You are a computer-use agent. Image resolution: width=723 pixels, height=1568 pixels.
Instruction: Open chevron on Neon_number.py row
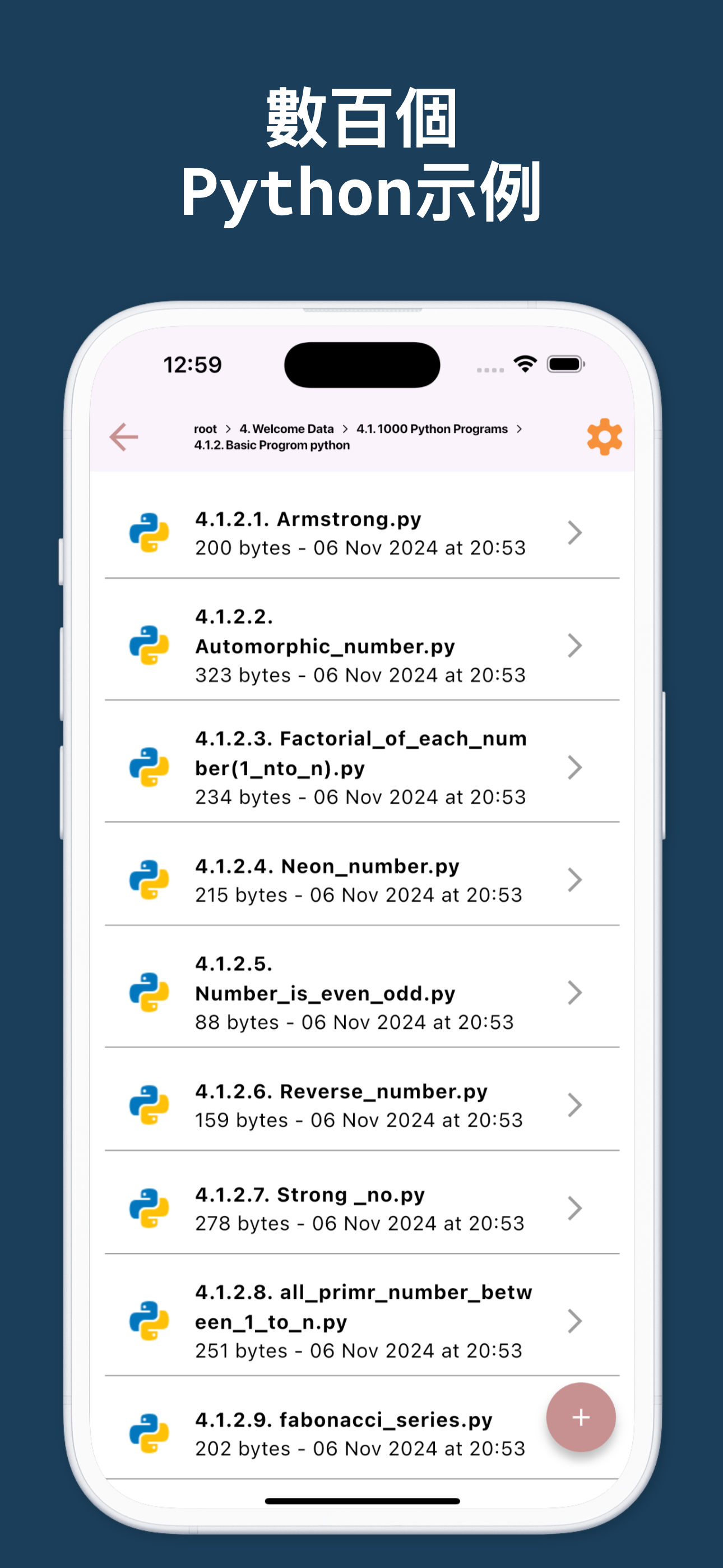[574, 879]
